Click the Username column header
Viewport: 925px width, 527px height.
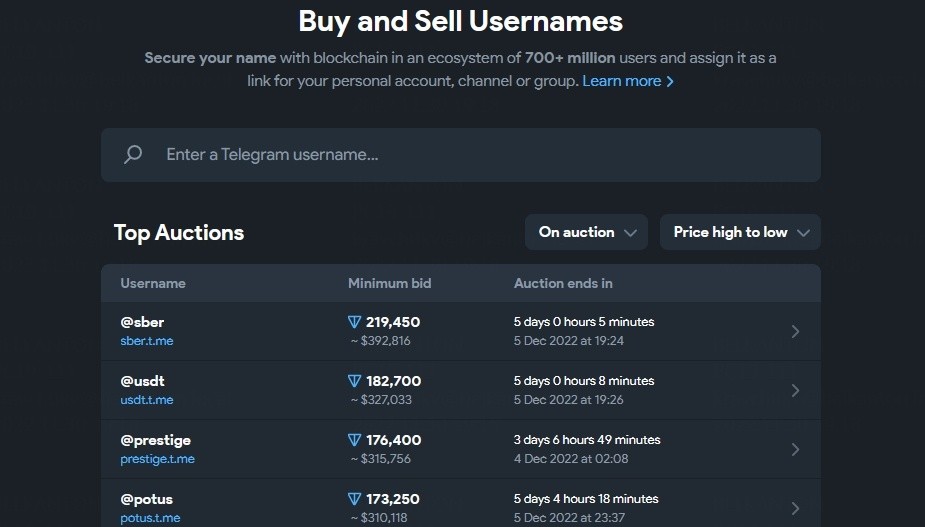(x=153, y=283)
